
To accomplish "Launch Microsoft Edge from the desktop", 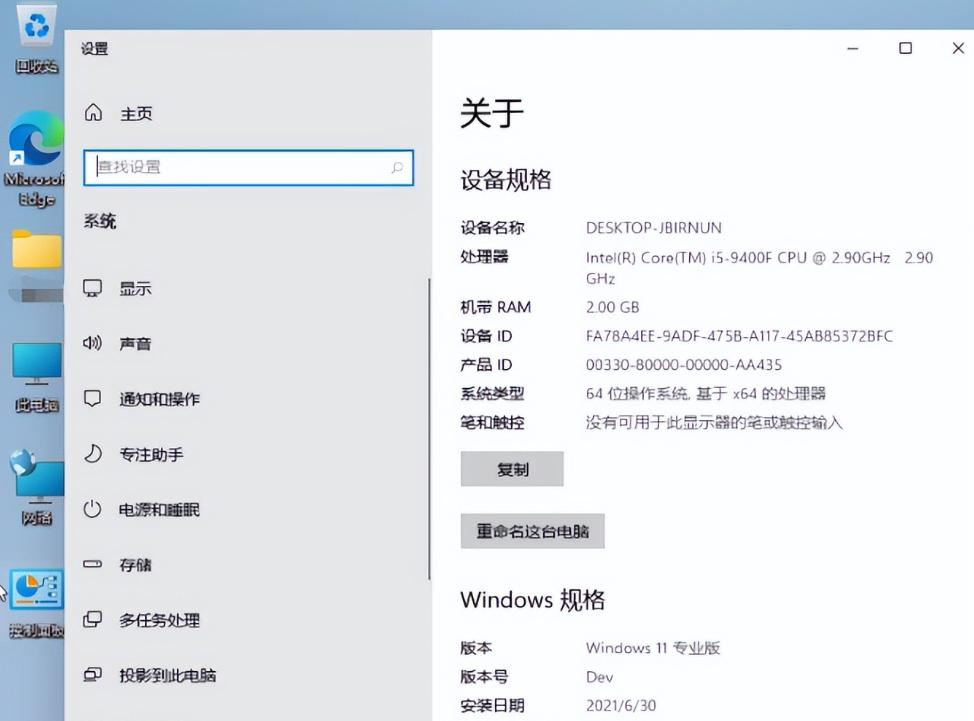I will [35, 158].
